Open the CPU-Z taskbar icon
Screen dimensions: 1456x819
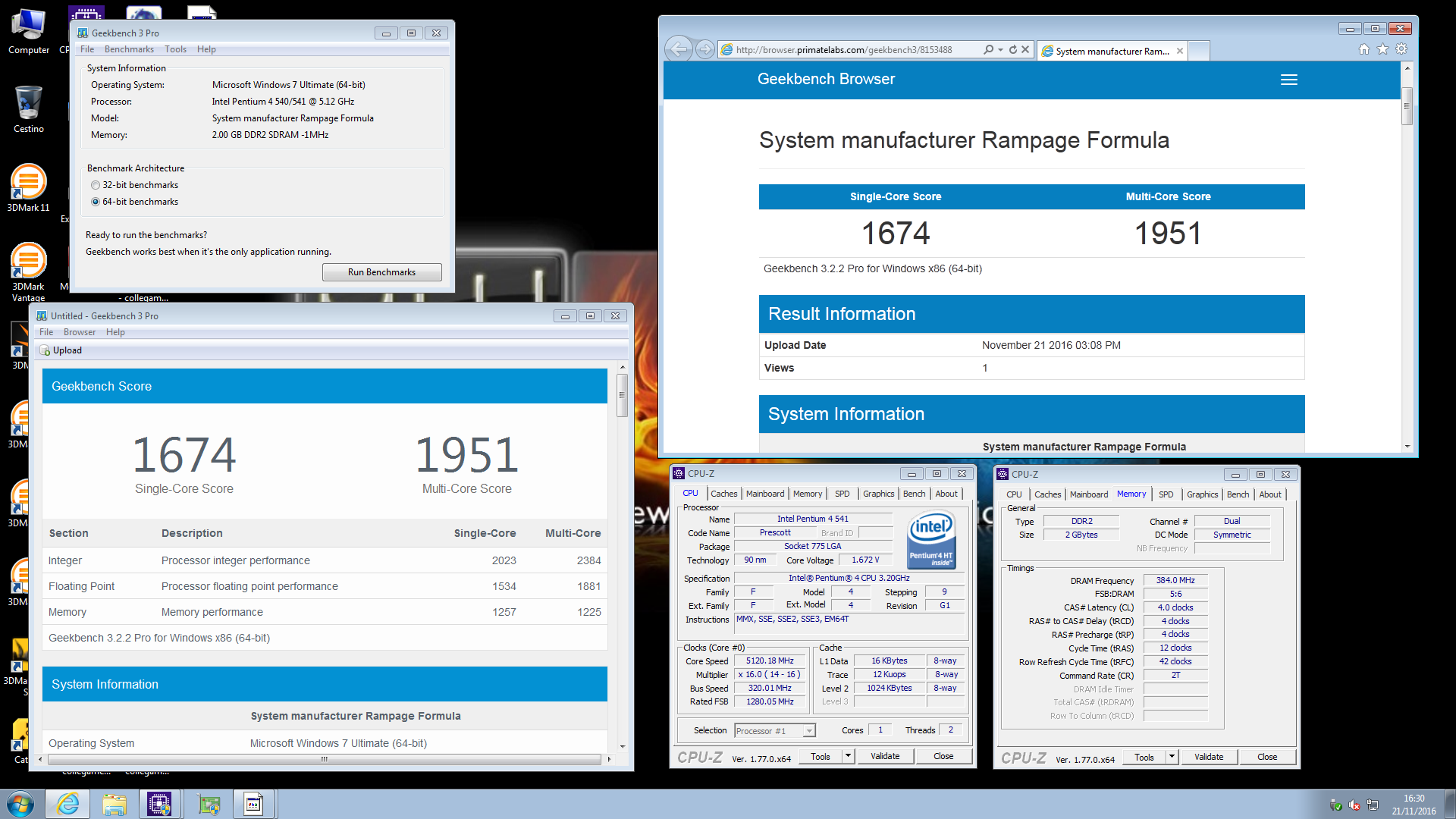pos(159,804)
